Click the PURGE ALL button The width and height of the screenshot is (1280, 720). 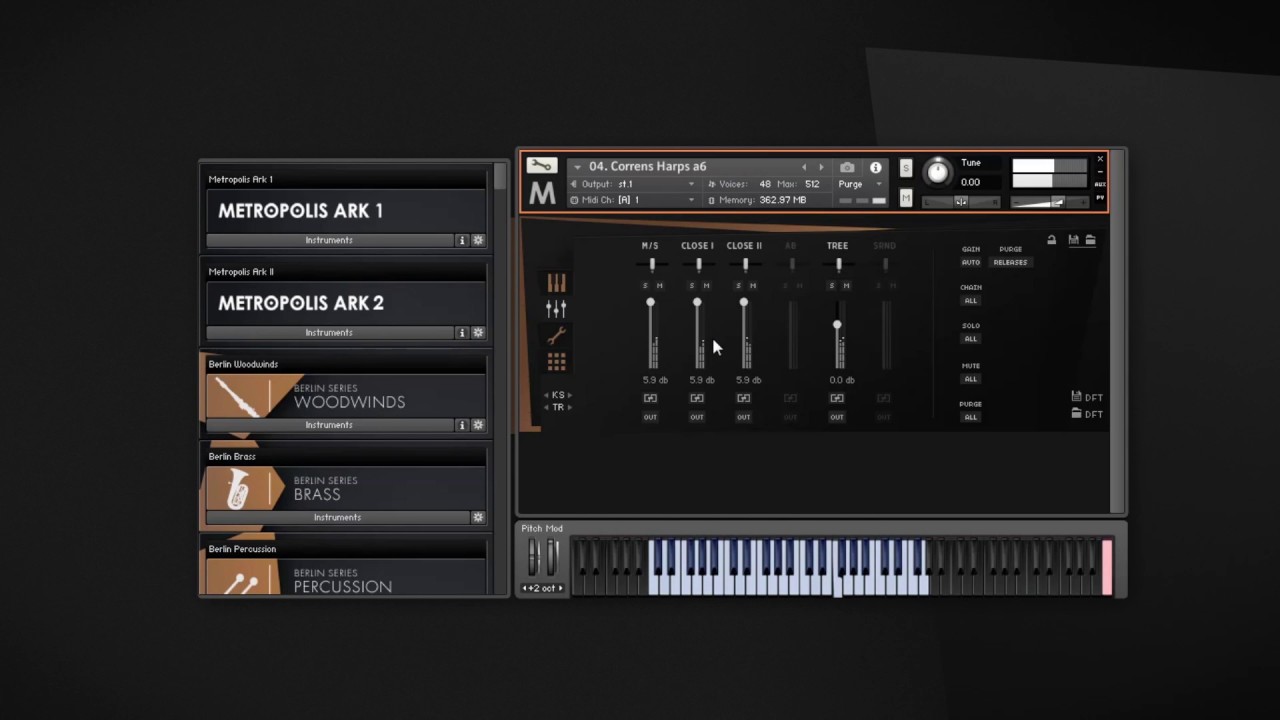970,417
